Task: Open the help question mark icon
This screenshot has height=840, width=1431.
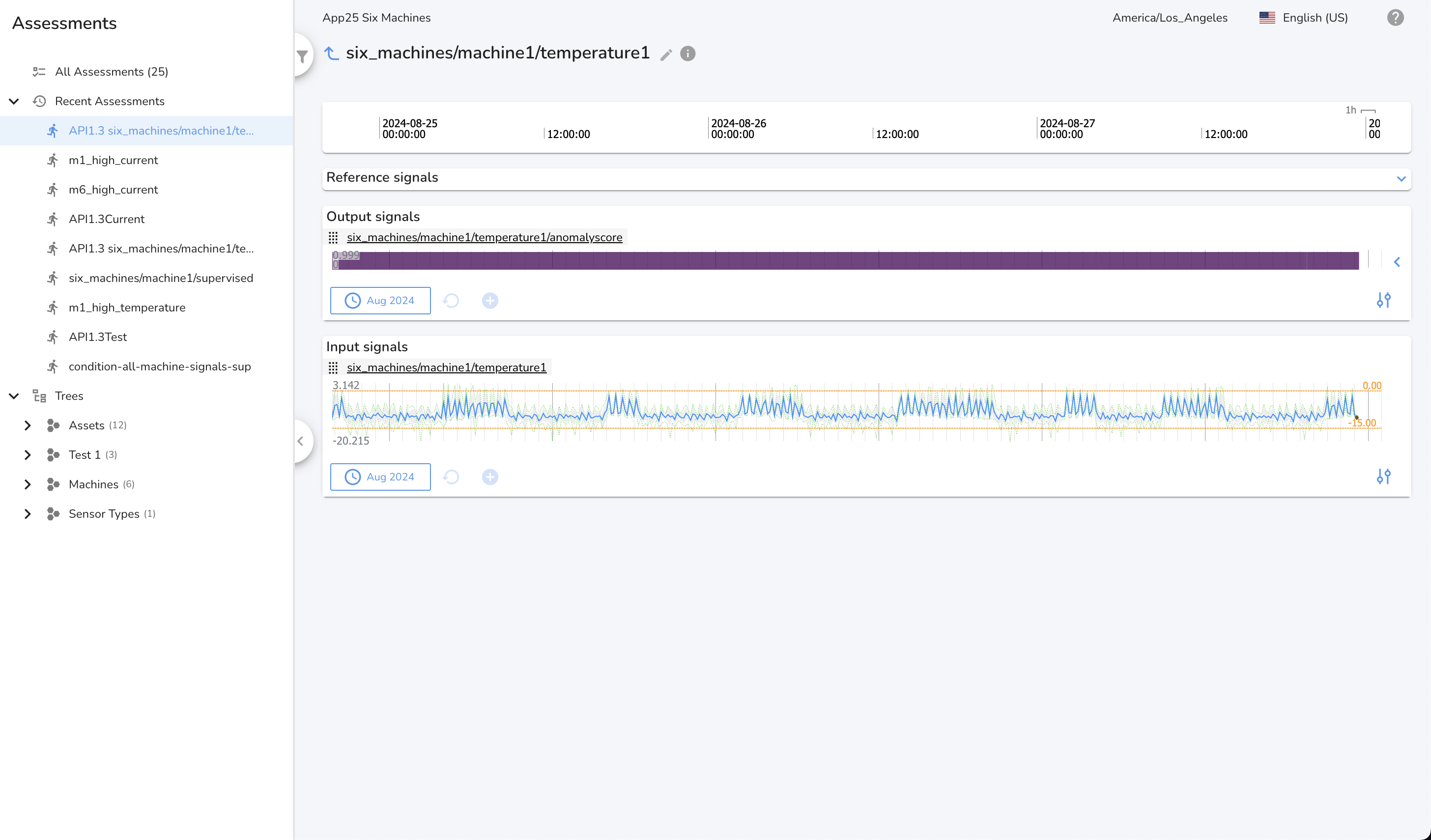Action: pos(1395,18)
